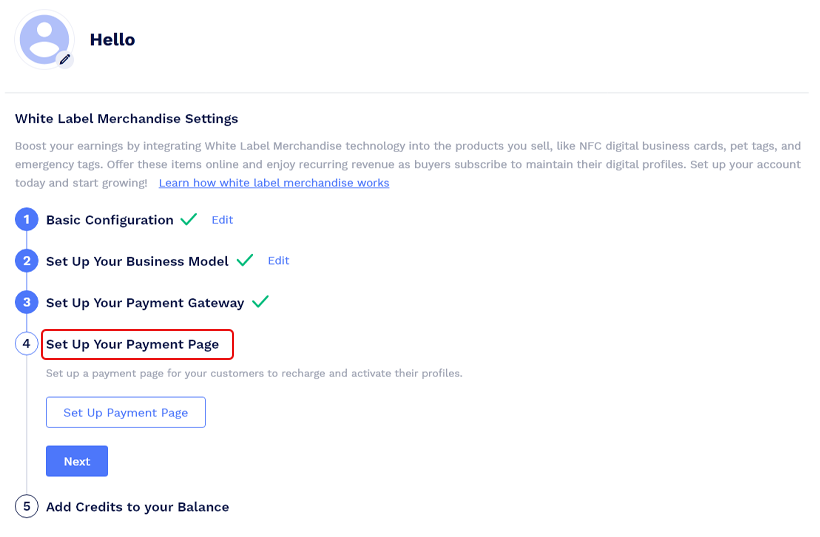Click the pencil edit icon on the avatar
820x537 pixels.
tap(65, 59)
